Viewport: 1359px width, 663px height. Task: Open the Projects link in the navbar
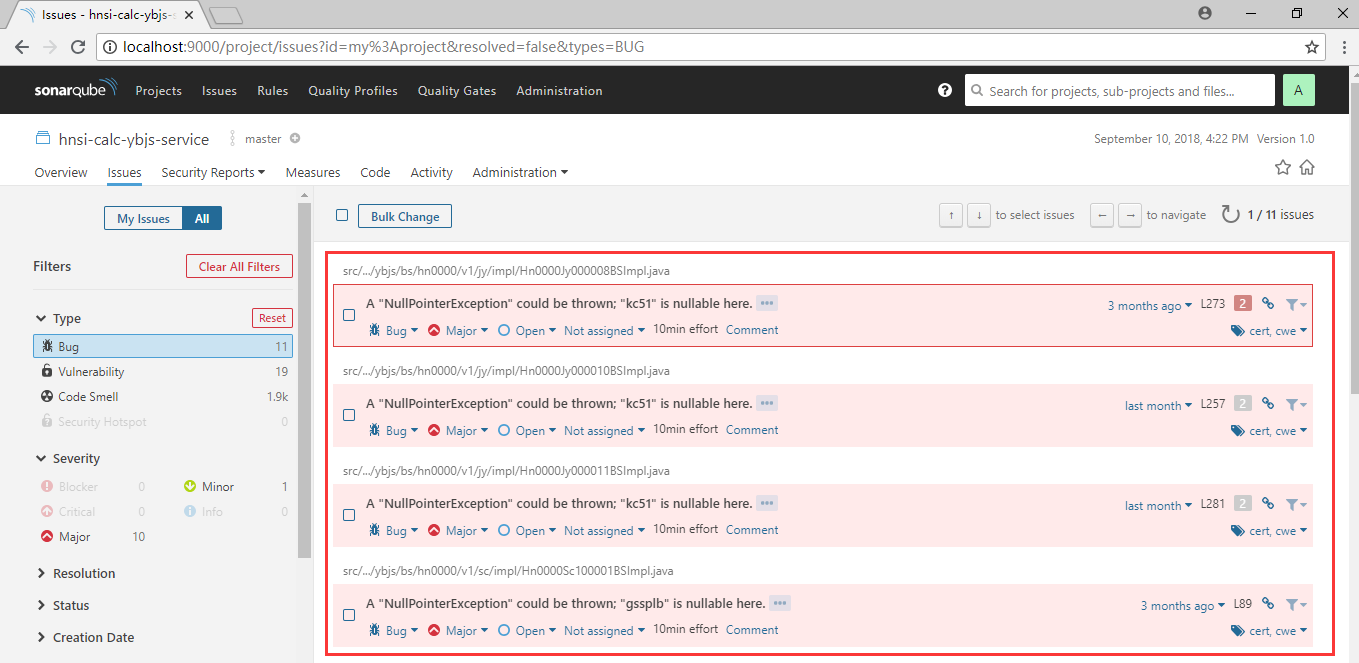pos(159,90)
